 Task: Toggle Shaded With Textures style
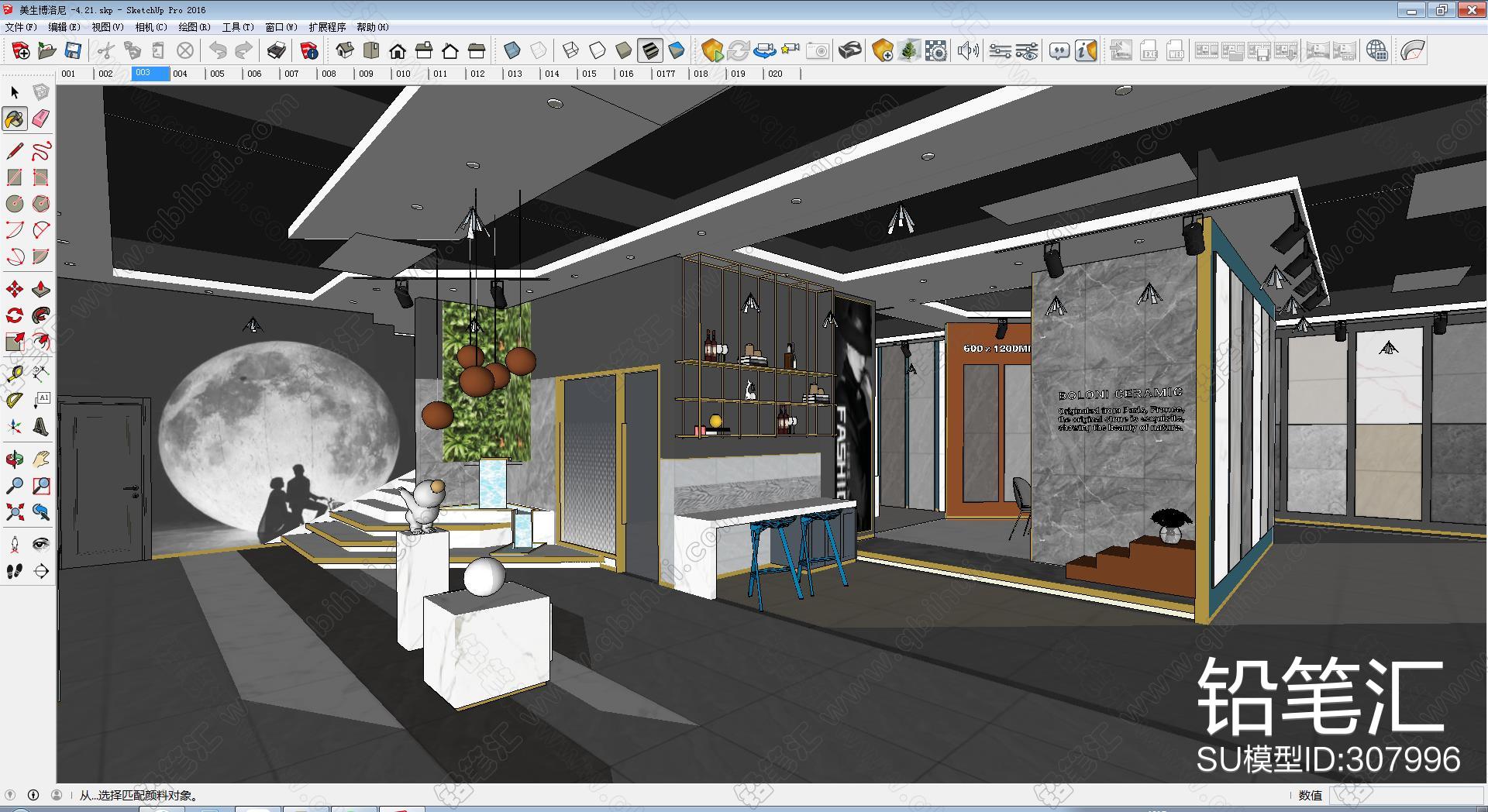click(x=650, y=51)
